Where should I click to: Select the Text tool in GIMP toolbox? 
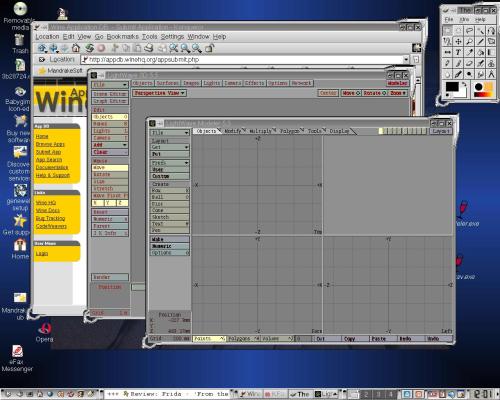coord(458,52)
